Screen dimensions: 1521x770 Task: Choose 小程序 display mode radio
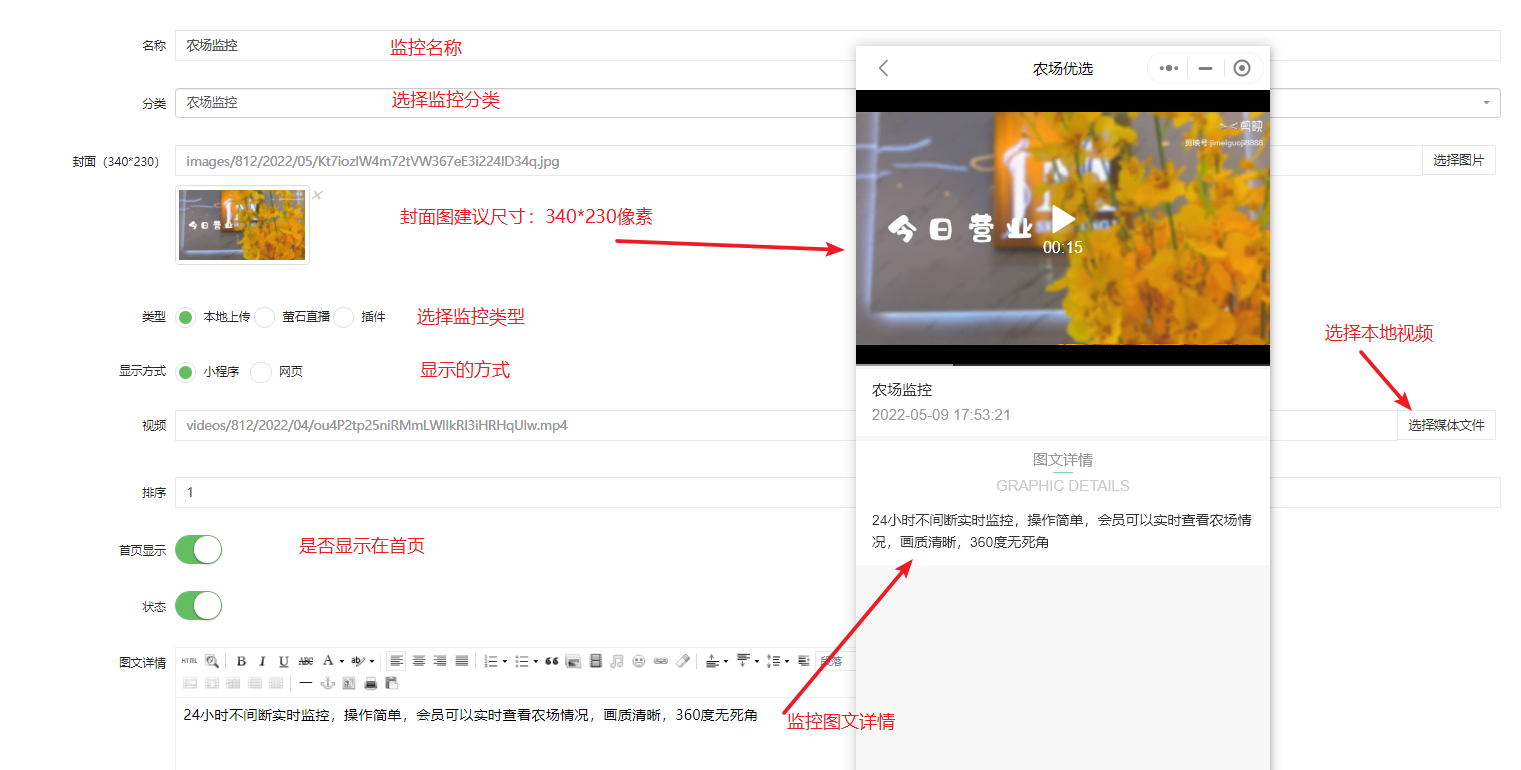pos(185,372)
